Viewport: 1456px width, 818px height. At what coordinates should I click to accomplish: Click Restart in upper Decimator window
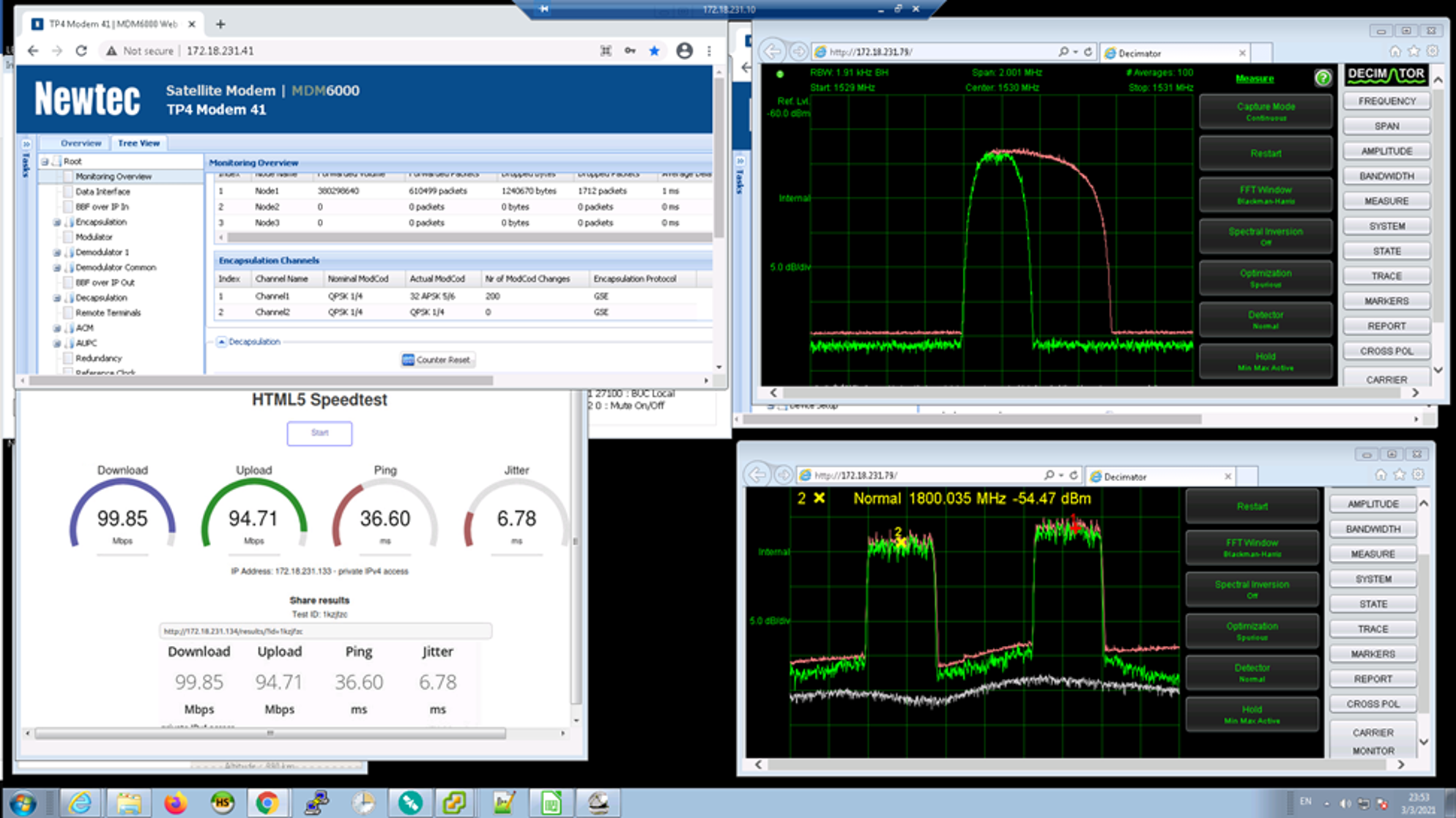coord(1266,153)
